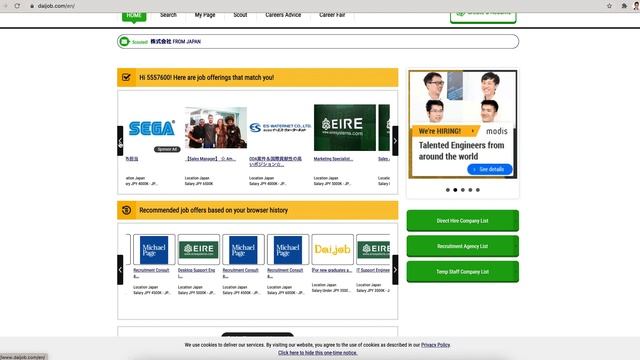Image resolution: width=640 pixels, height=360 pixels.
Task: Click the ES Waternet company logo
Action: click(x=280, y=128)
